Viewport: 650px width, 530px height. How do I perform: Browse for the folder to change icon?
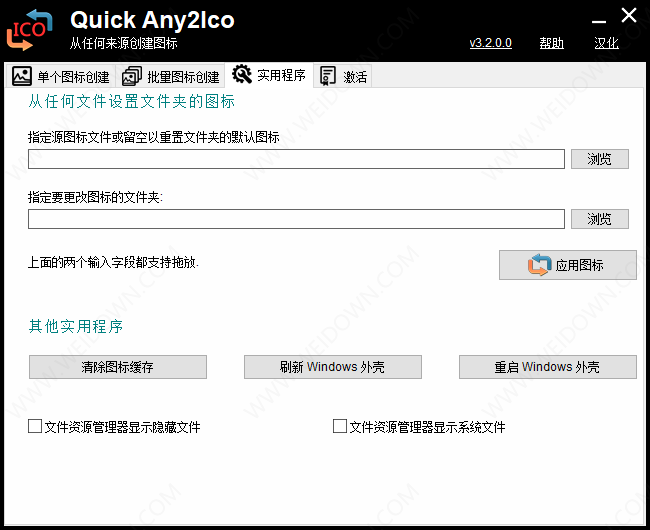tap(599, 219)
